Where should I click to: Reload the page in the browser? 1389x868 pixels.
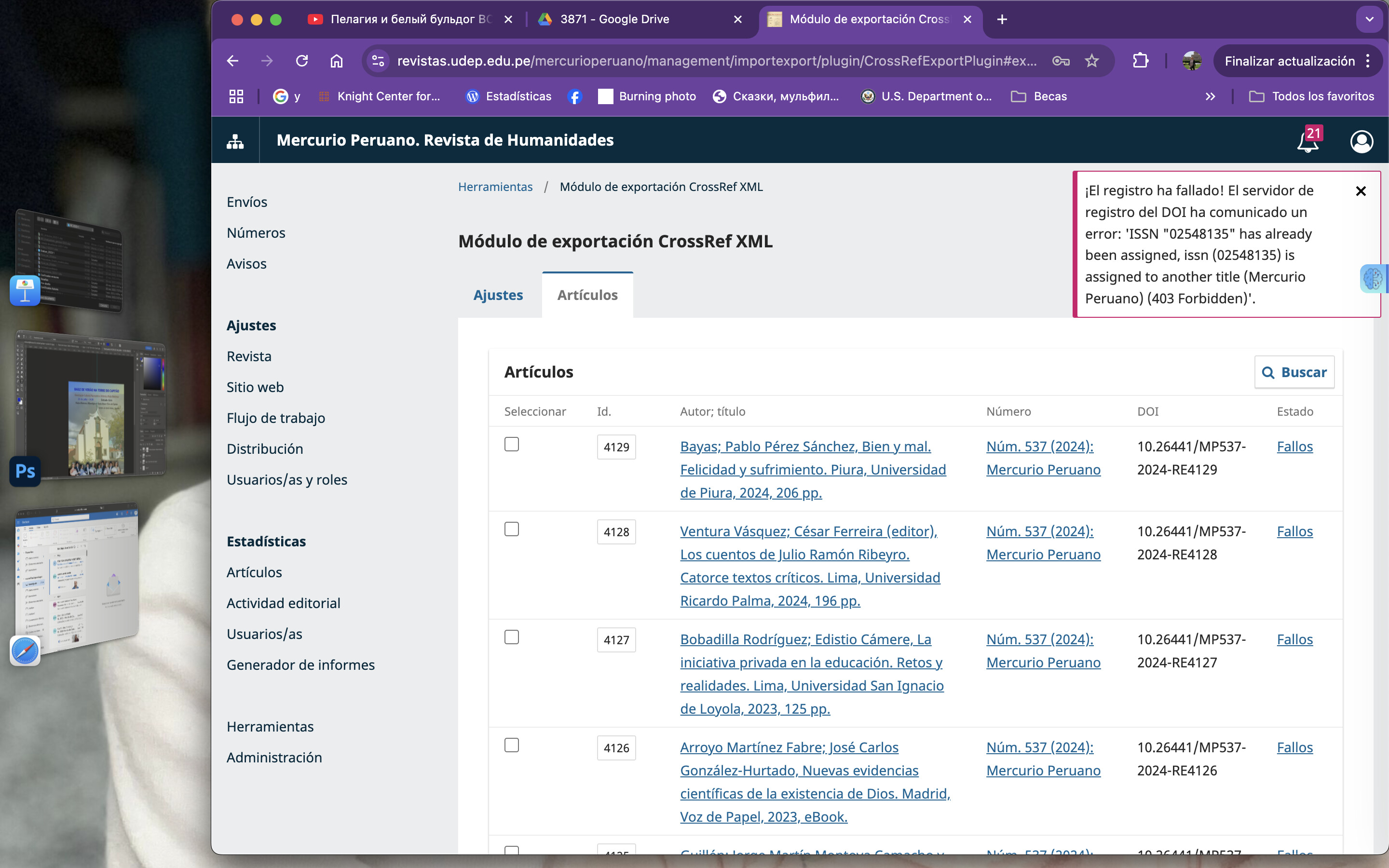pyautogui.click(x=302, y=61)
